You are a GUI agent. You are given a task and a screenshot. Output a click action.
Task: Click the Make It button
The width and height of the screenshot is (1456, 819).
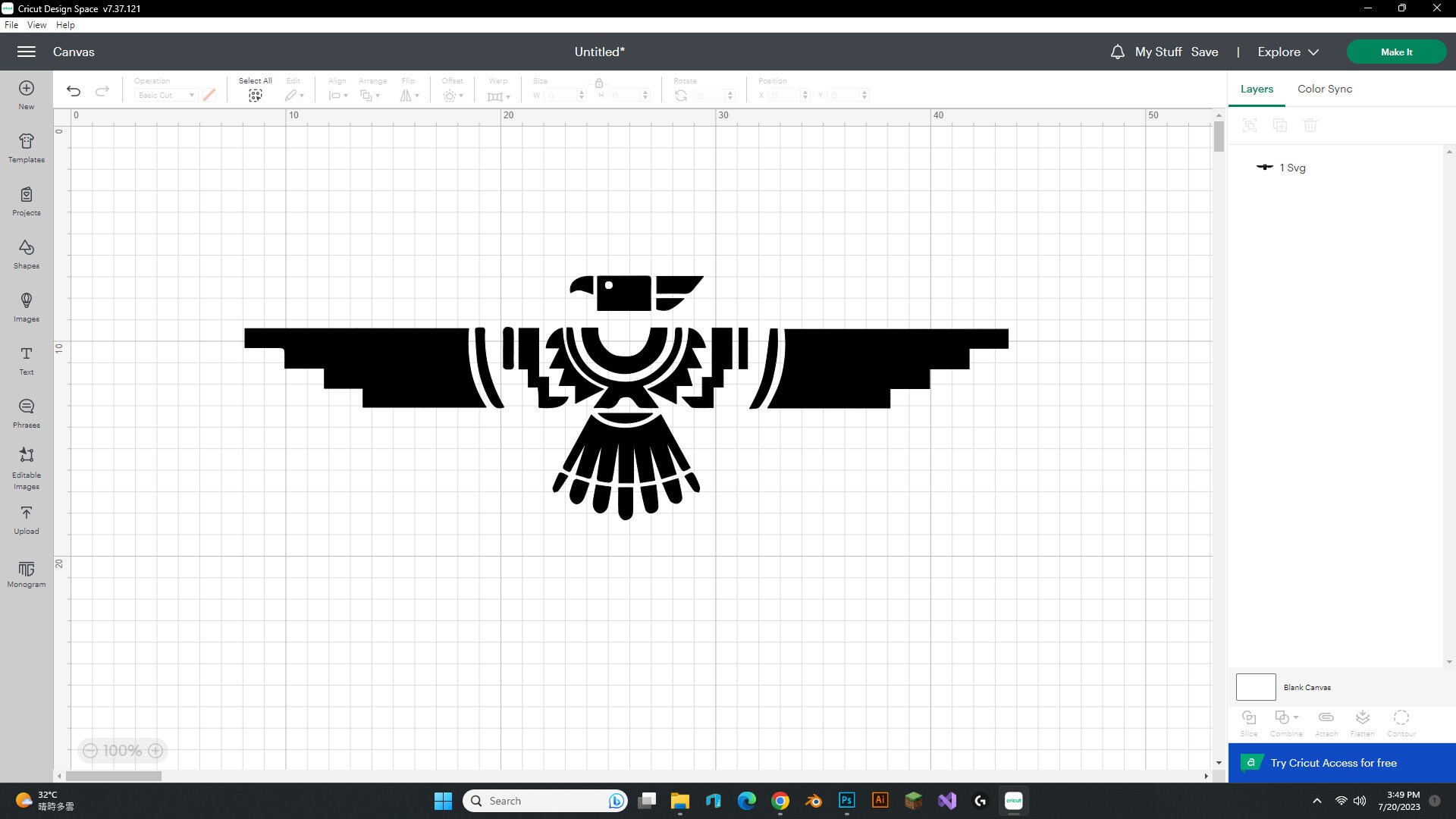click(x=1396, y=52)
